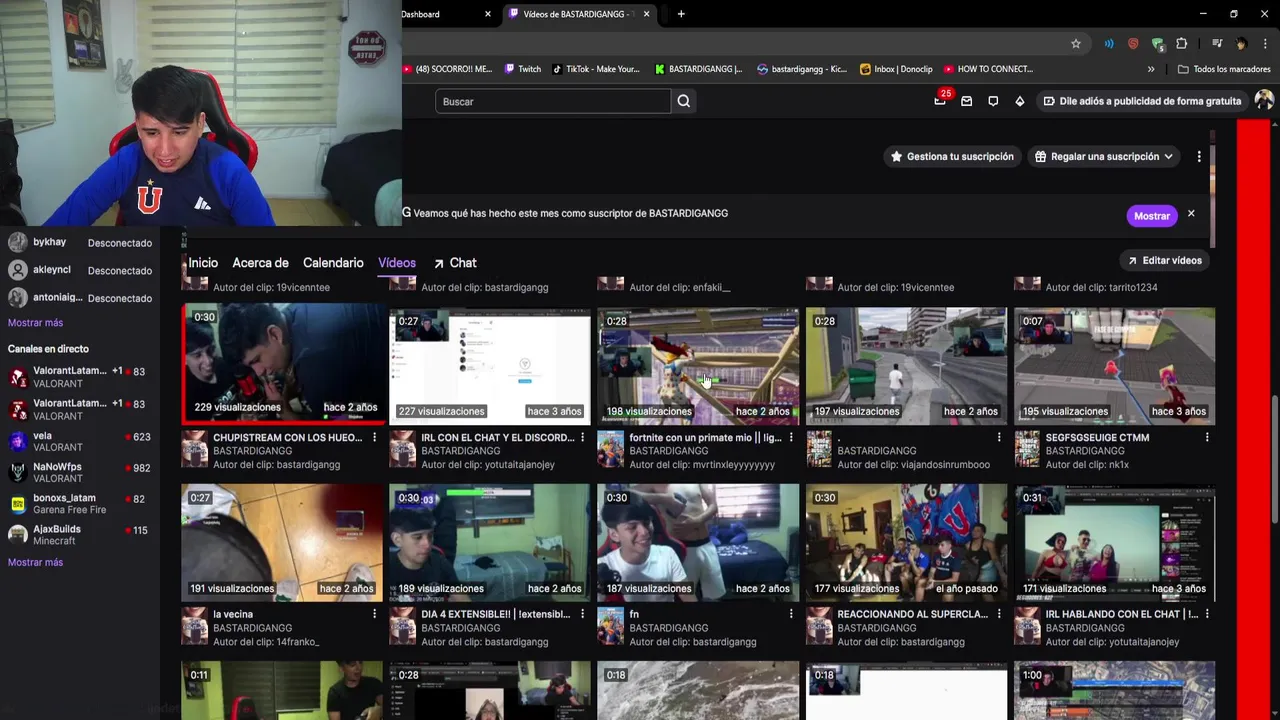Click Editar vídeos link
Viewport: 1280px width, 720px height.
1165,261
